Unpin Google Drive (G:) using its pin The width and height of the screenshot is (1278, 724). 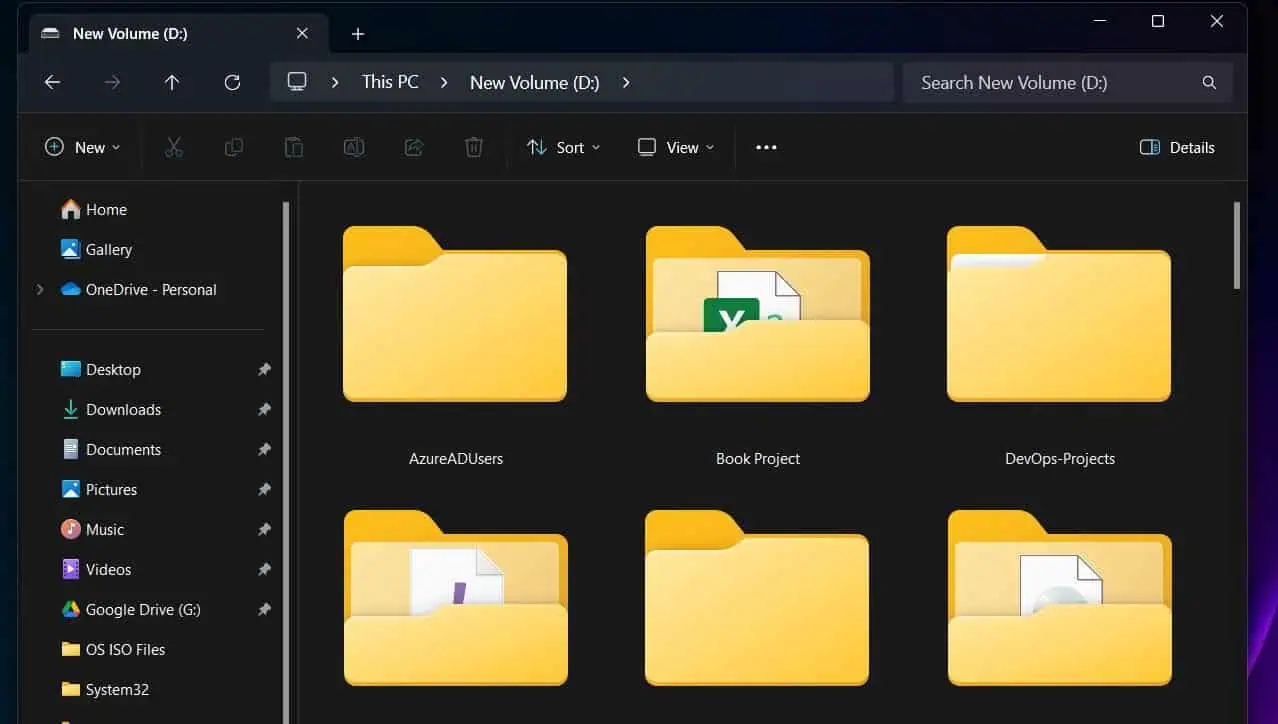[264, 609]
